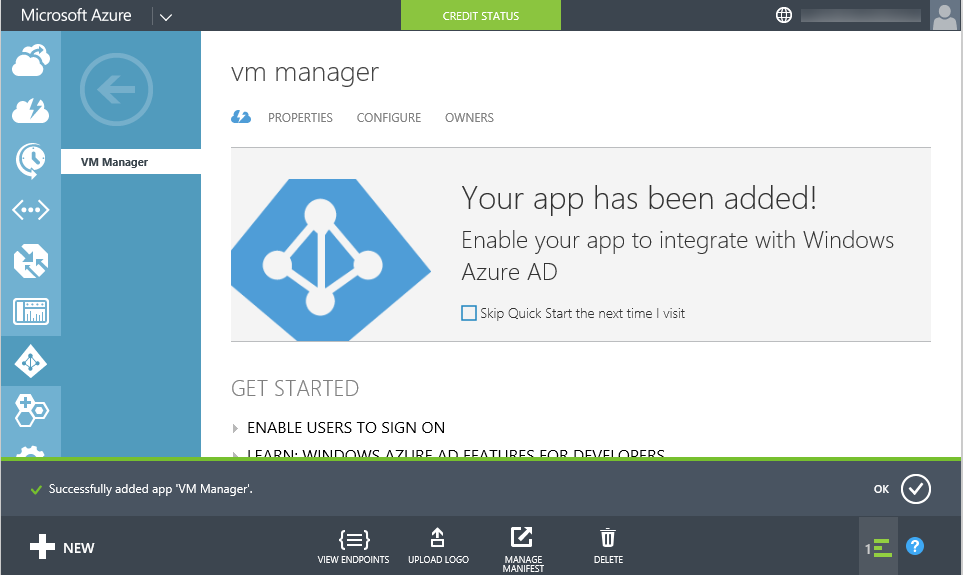Click the Credit Status button
Viewport: 963px width, 575px height.
click(481, 15)
